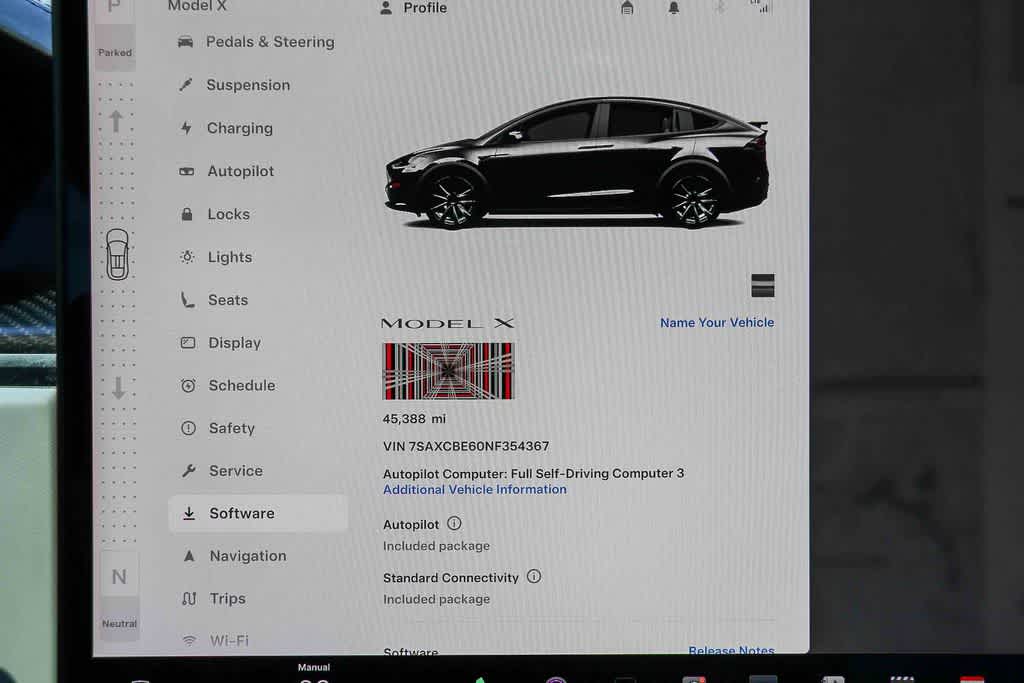Viewport: 1024px width, 683px height.
Task: Click the Software download arrow icon
Action: tap(189, 513)
